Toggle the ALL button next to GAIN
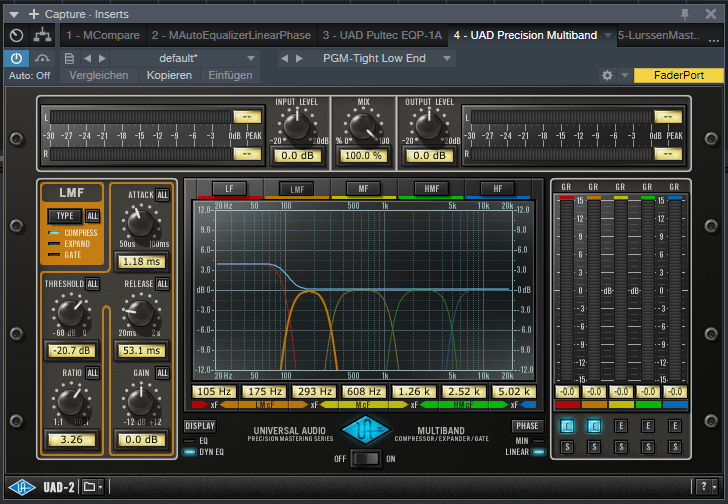This screenshot has width=728, height=504. point(162,373)
